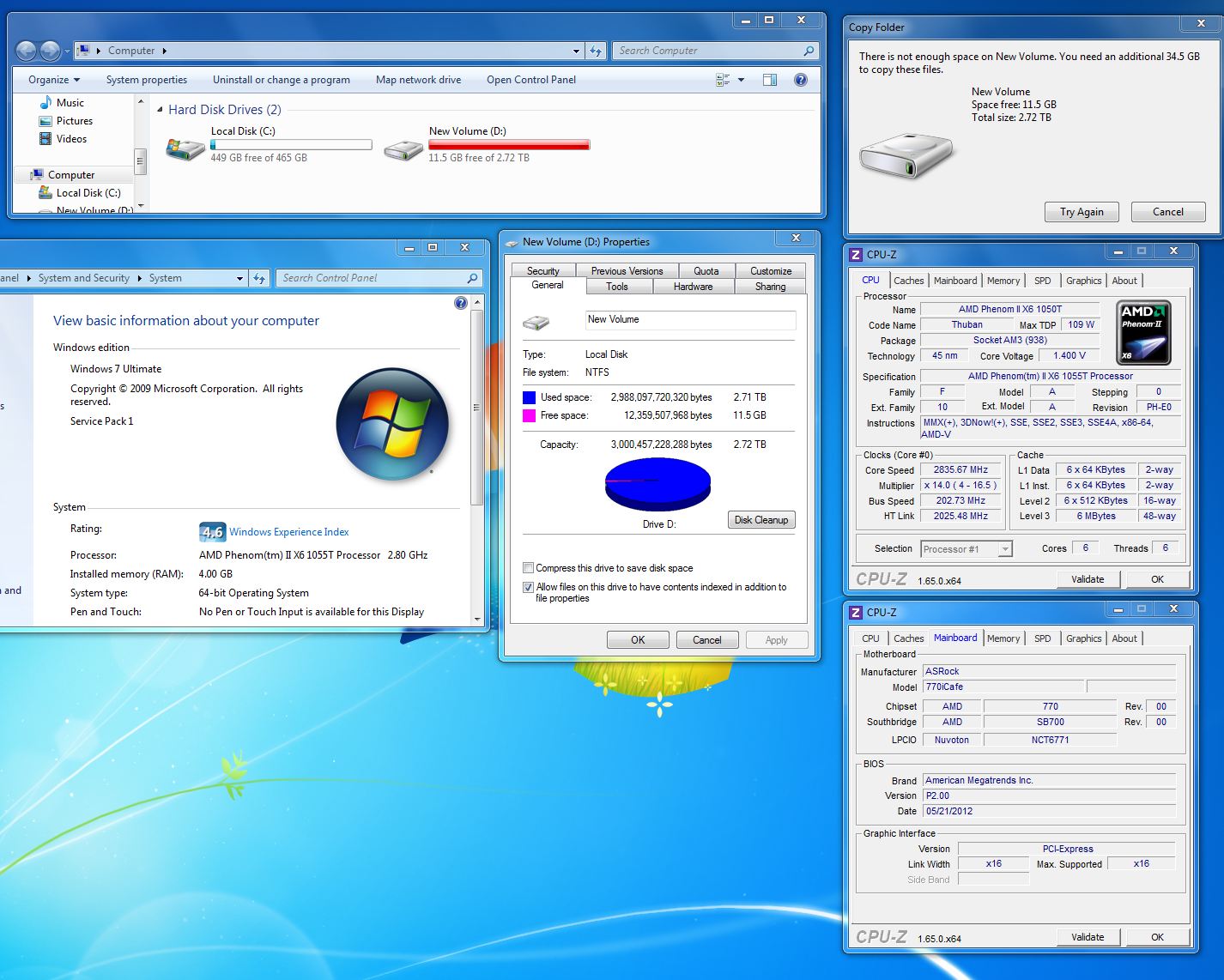The height and width of the screenshot is (980, 1224).
Task: Click the search magnifier in Search Computer box
Action: [809, 51]
